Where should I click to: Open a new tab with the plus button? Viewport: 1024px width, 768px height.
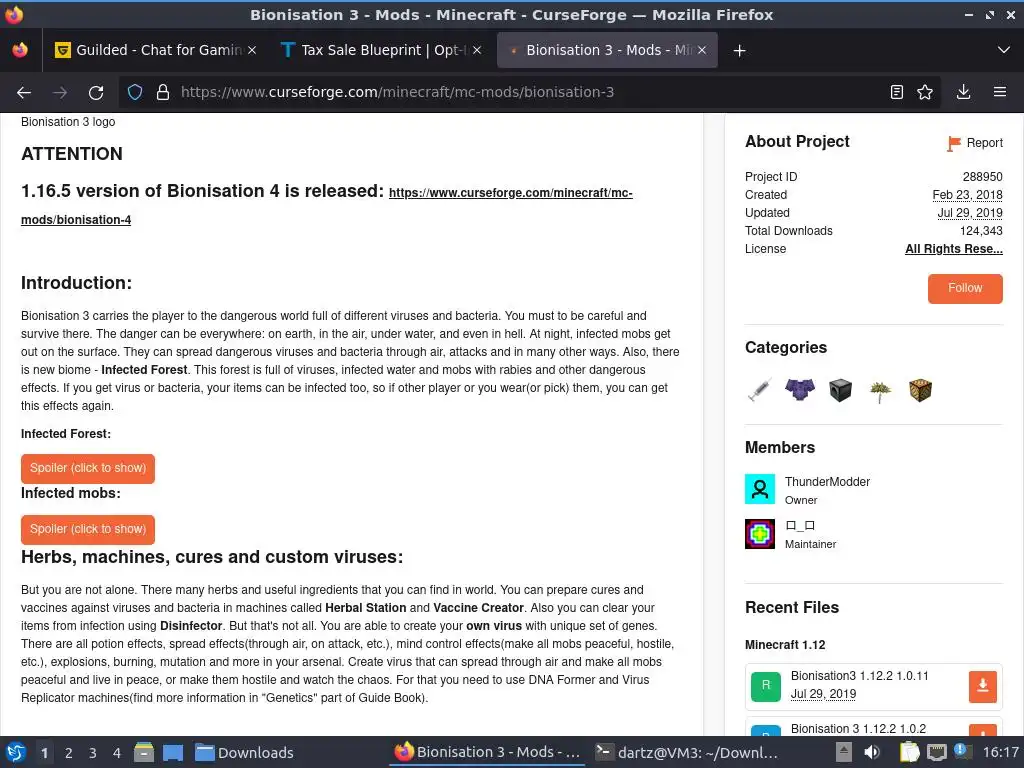739,50
